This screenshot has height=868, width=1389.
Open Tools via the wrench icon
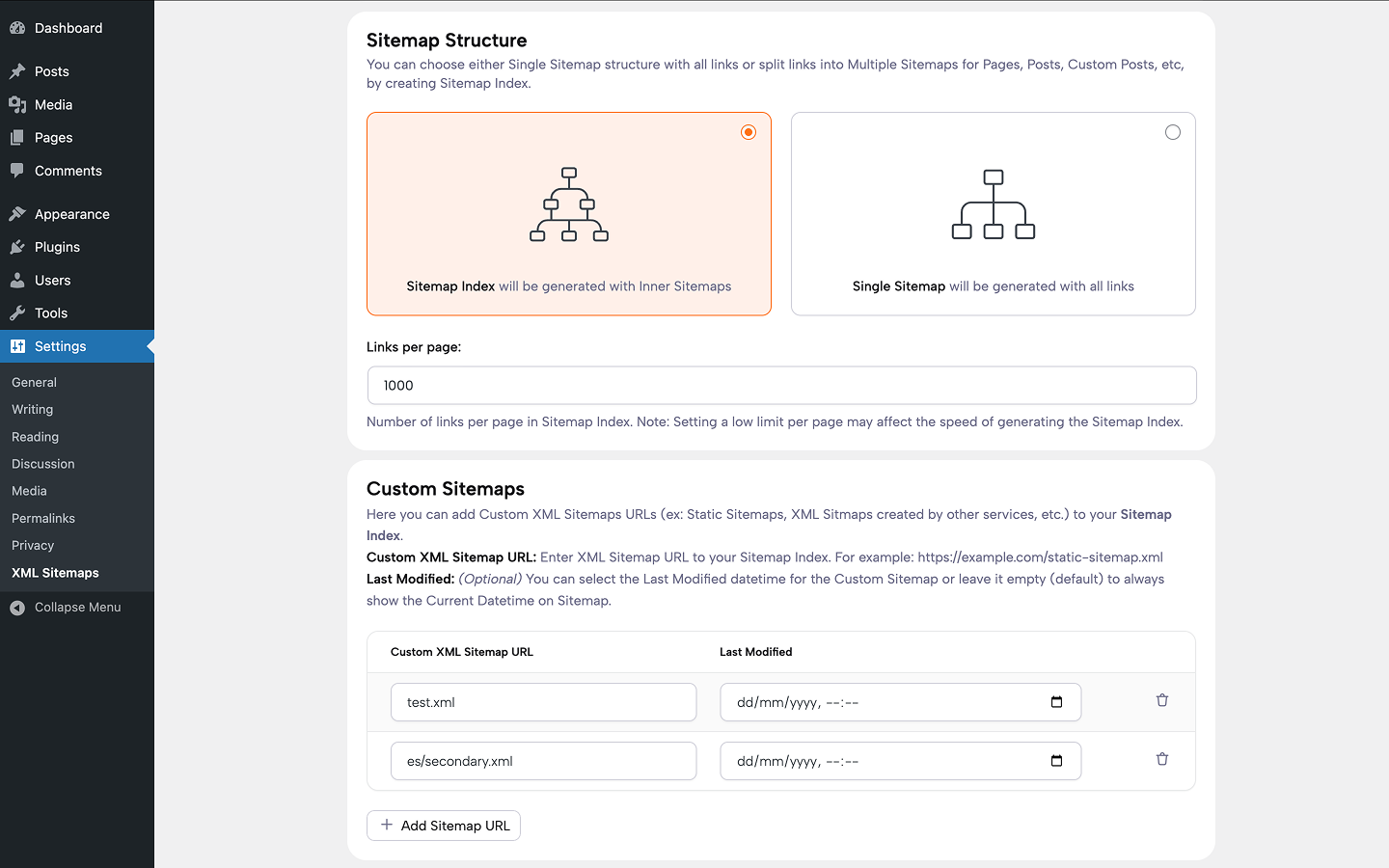(17, 312)
